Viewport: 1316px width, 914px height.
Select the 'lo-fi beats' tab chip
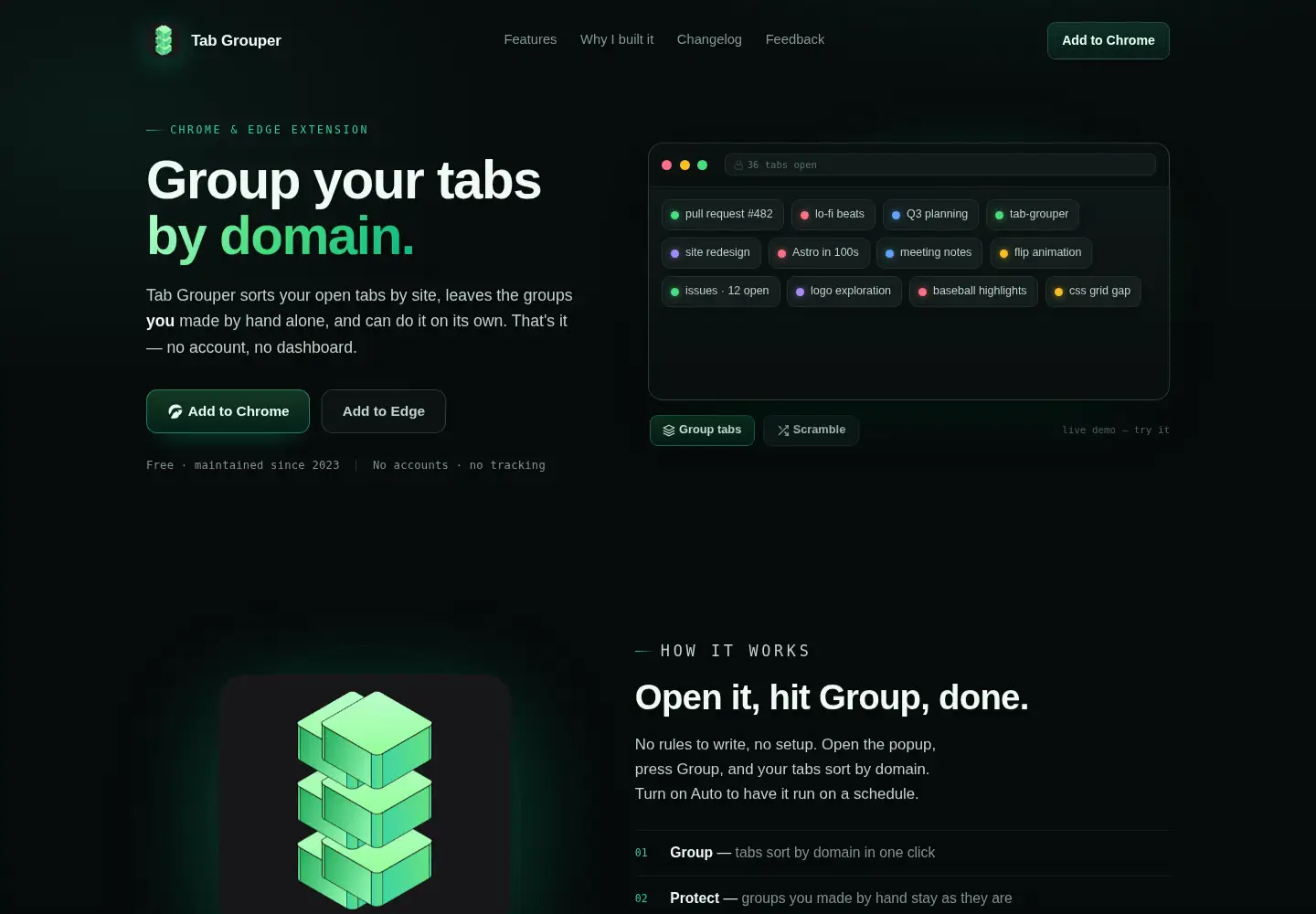[833, 215]
